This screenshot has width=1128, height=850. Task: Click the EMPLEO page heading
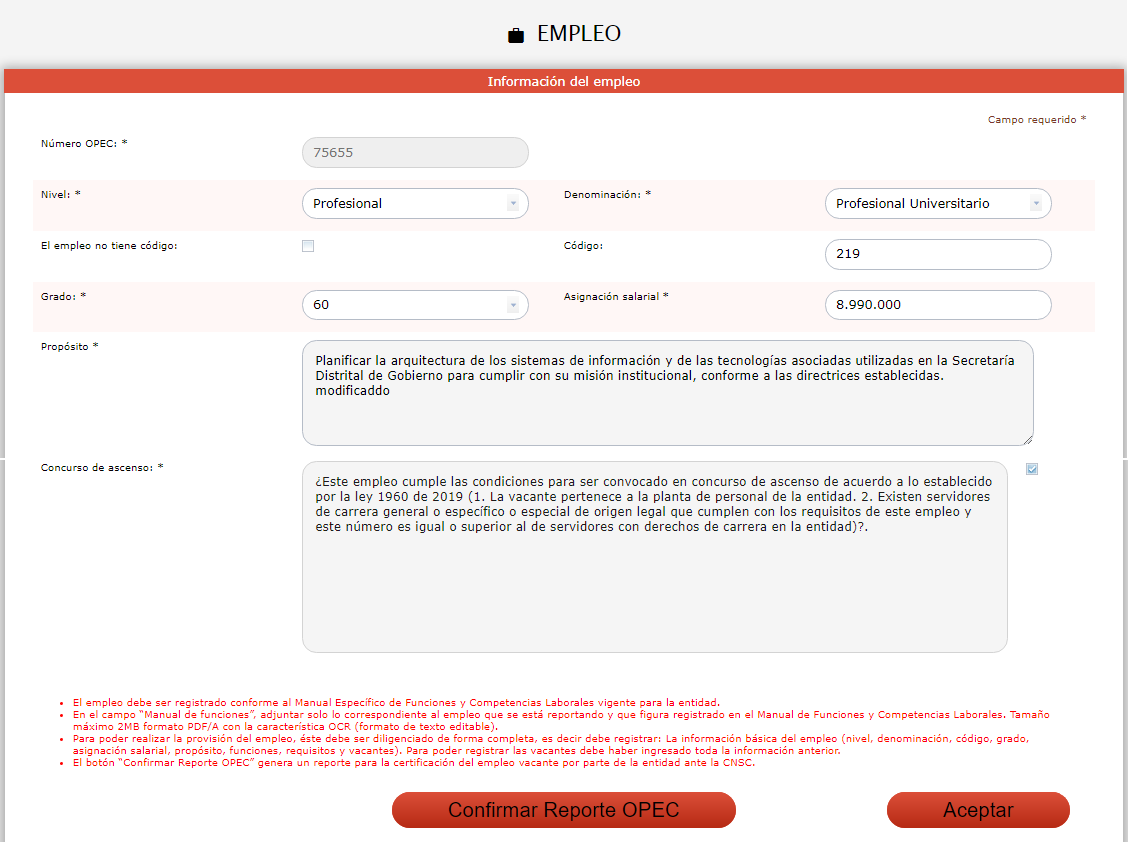[578, 34]
